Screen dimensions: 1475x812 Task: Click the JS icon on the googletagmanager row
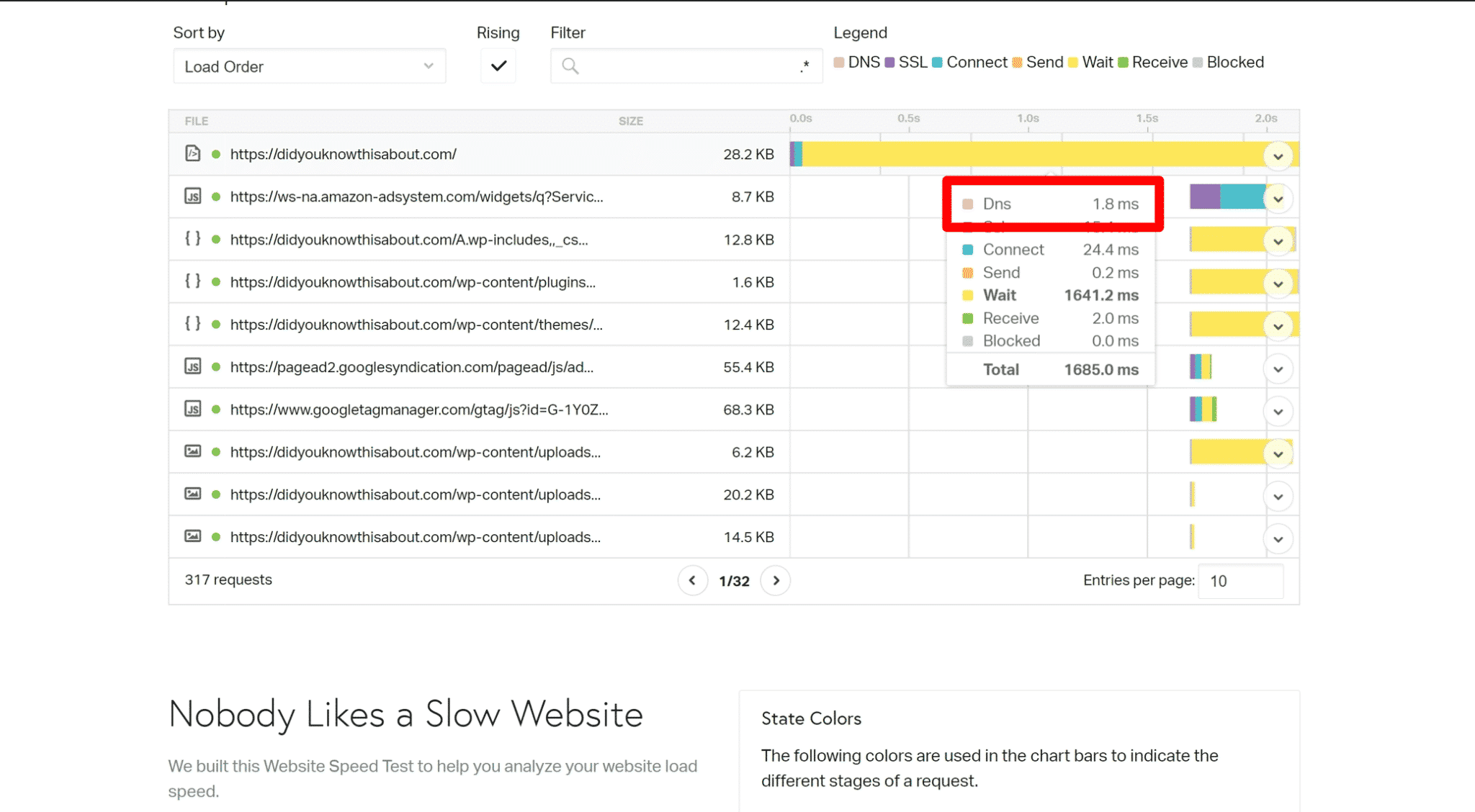[x=192, y=409]
